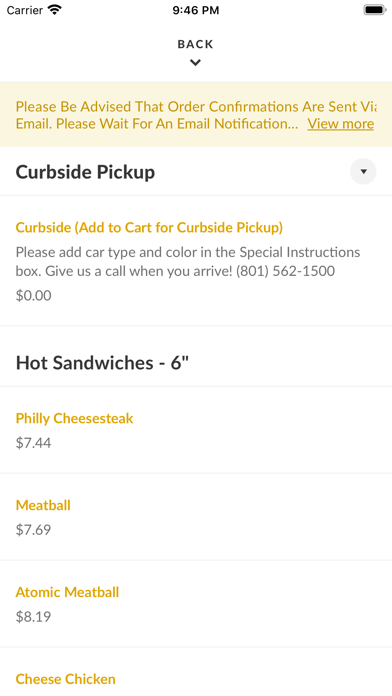Click the down chevron under BACK

pyautogui.click(x=195, y=63)
